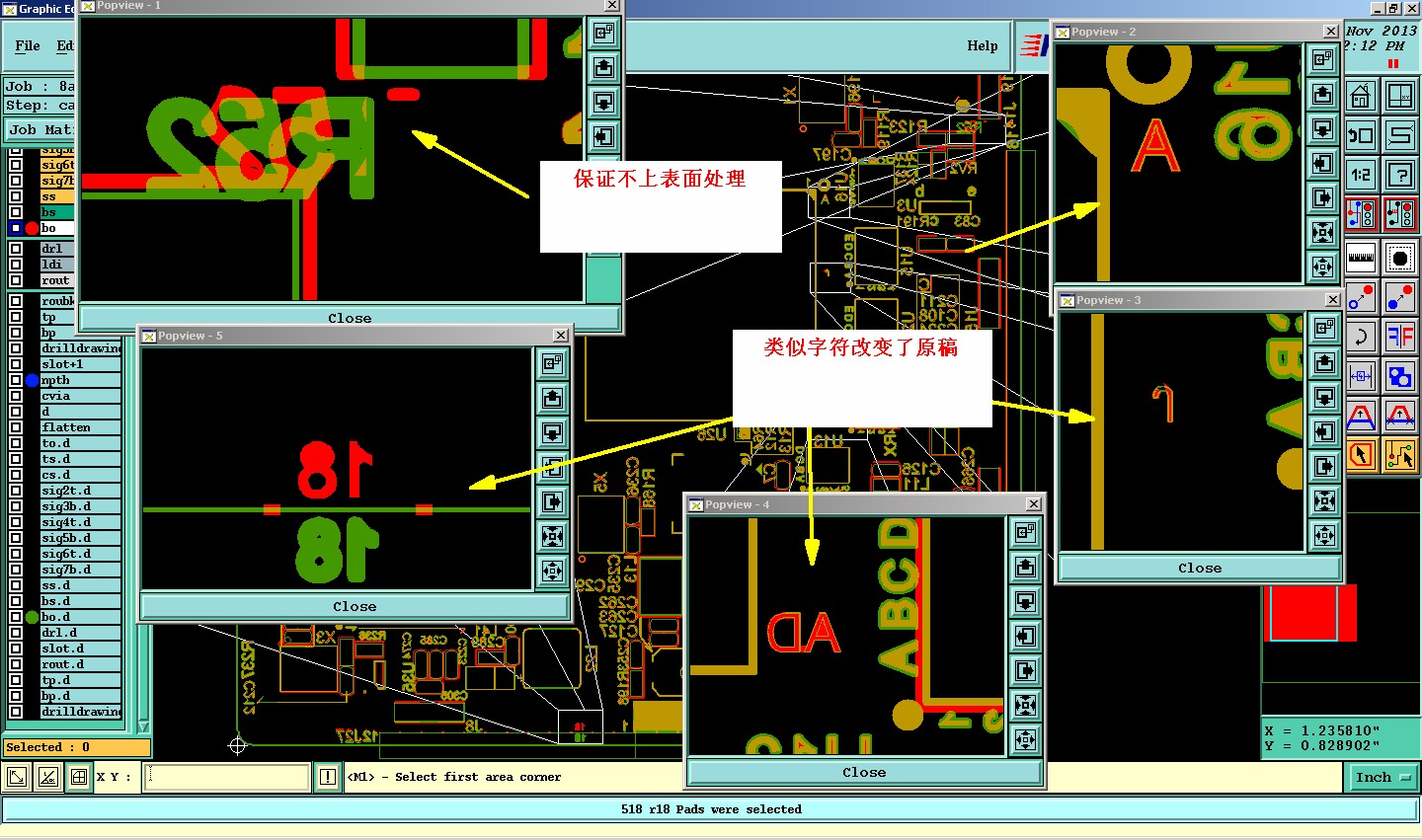Click the X = 1.235810" coordinate readout
This screenshot has width=1422, height=840.
[x=1322, y=731]
